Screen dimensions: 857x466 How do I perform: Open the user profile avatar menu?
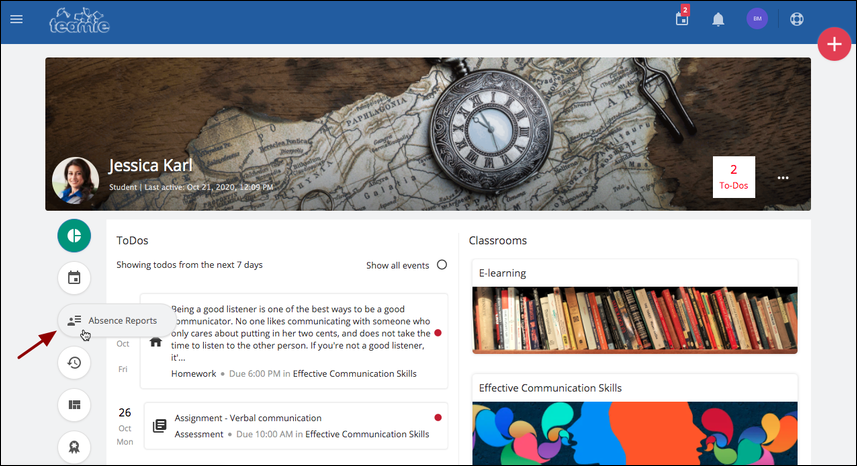click(x=757, y=19)
